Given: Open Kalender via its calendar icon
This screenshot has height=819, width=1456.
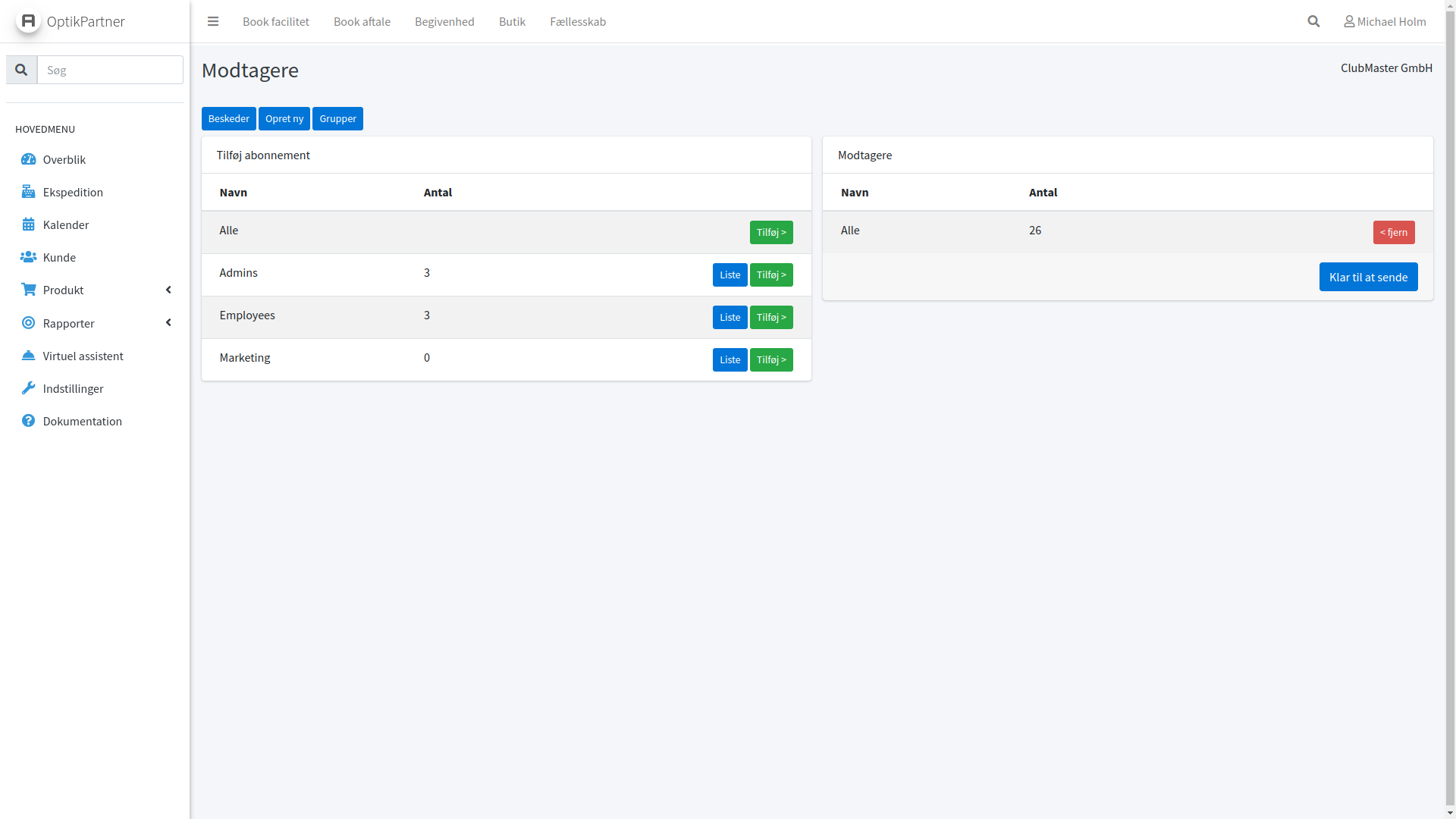Looking at the screenshot, I should 28,224.
